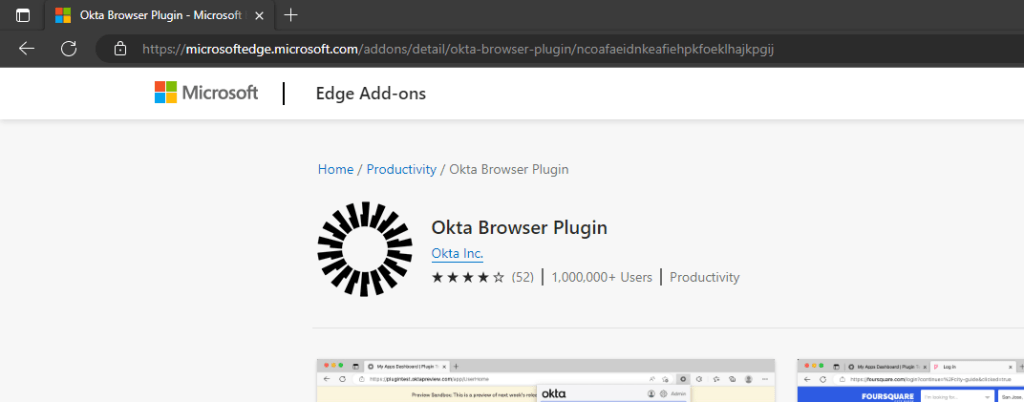Click the Okta sunburst logo image
This screenshot has width=1024, height=402.
pyautogui.click(x=364, y=250)
